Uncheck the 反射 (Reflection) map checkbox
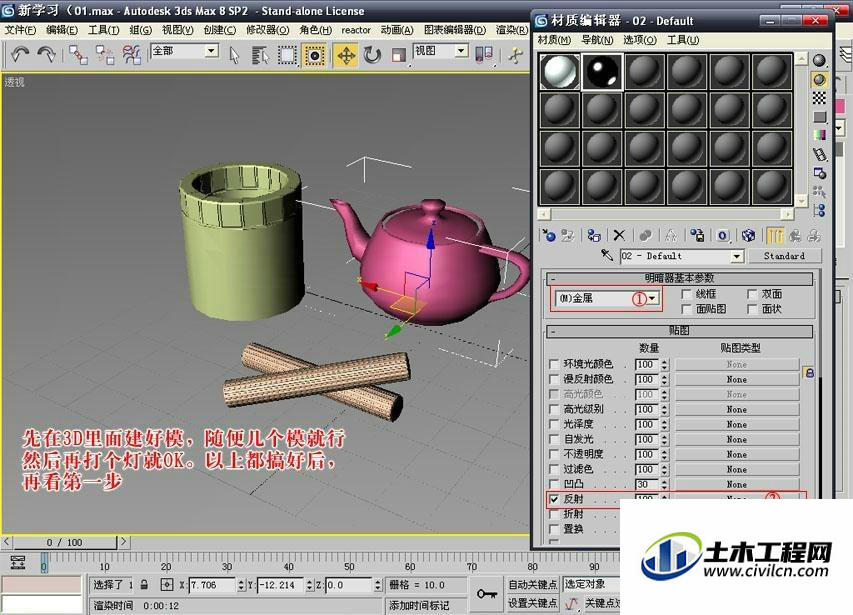The height and width of the screenshot is (615, 853). (x=554, y=499)
